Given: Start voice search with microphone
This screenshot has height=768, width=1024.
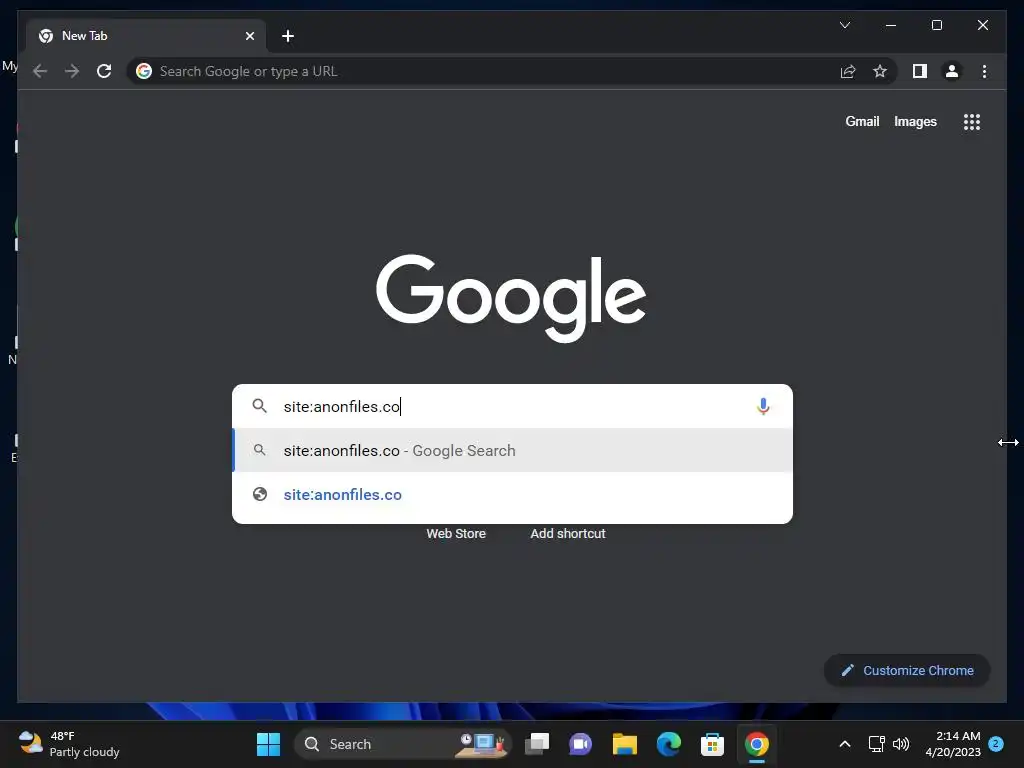Looking at the screenshot, I should 763,406.
